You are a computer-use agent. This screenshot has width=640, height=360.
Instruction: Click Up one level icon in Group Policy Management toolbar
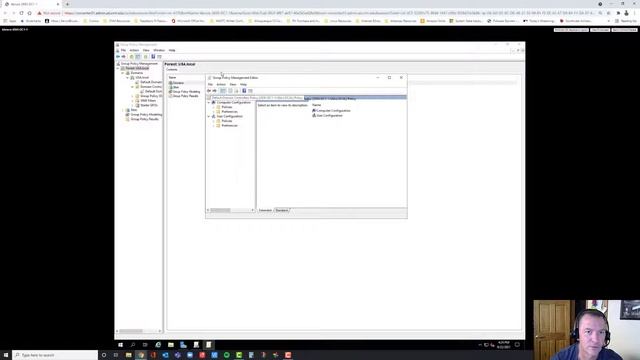[131, 57]
